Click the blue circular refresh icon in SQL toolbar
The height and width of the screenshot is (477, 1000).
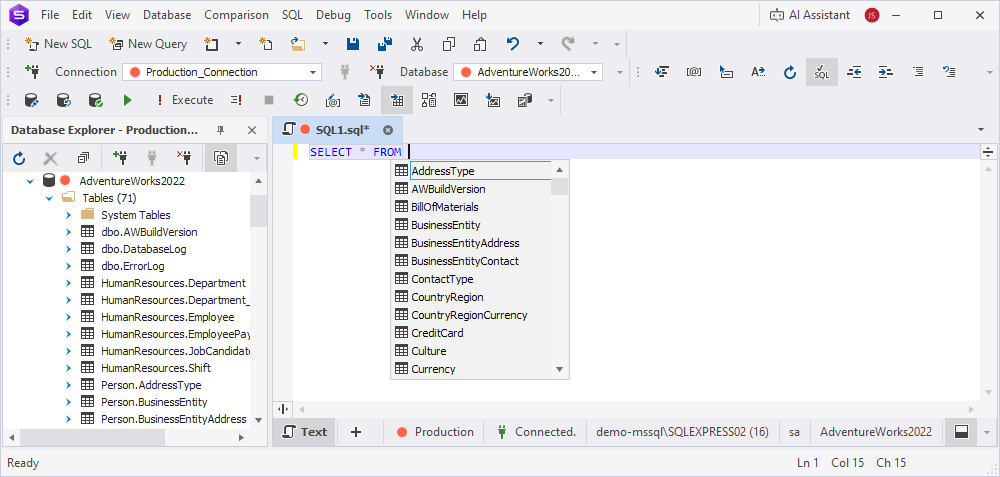pyautogui.click(x=789, y=72)
